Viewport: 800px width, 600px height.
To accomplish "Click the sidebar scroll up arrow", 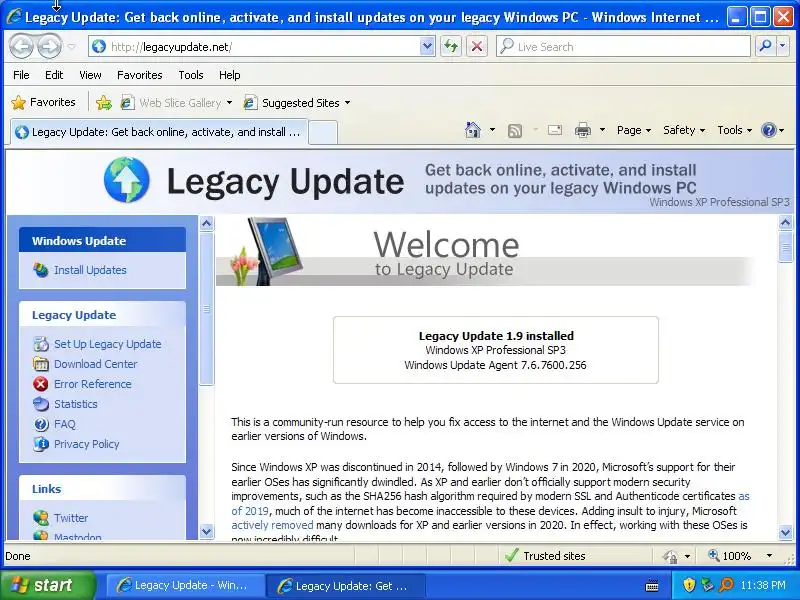I will [206, 223].
